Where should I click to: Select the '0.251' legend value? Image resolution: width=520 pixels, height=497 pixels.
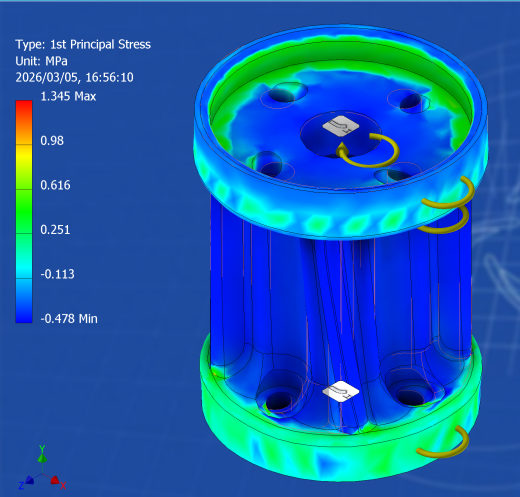coord(55,230)
